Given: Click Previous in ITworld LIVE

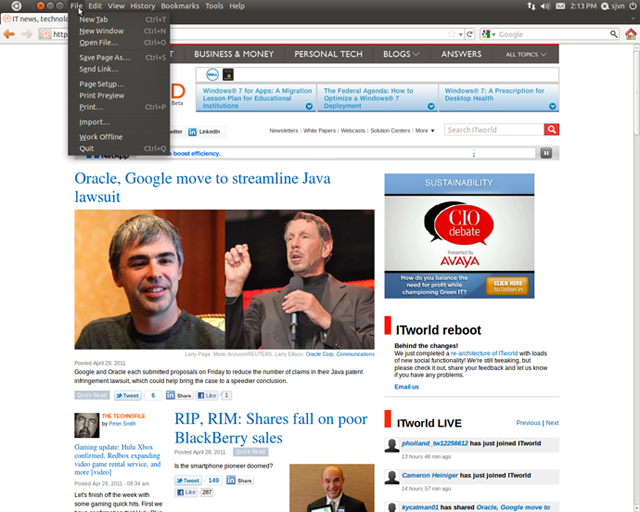Looking at the screenshot, I should [x=528, y=423].
